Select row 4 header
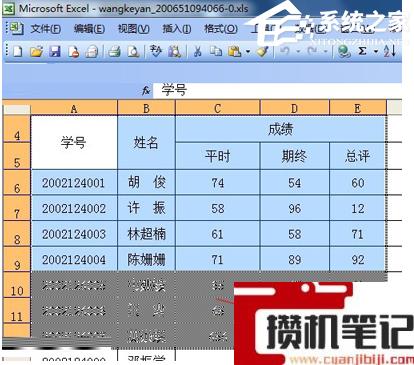 17,129
